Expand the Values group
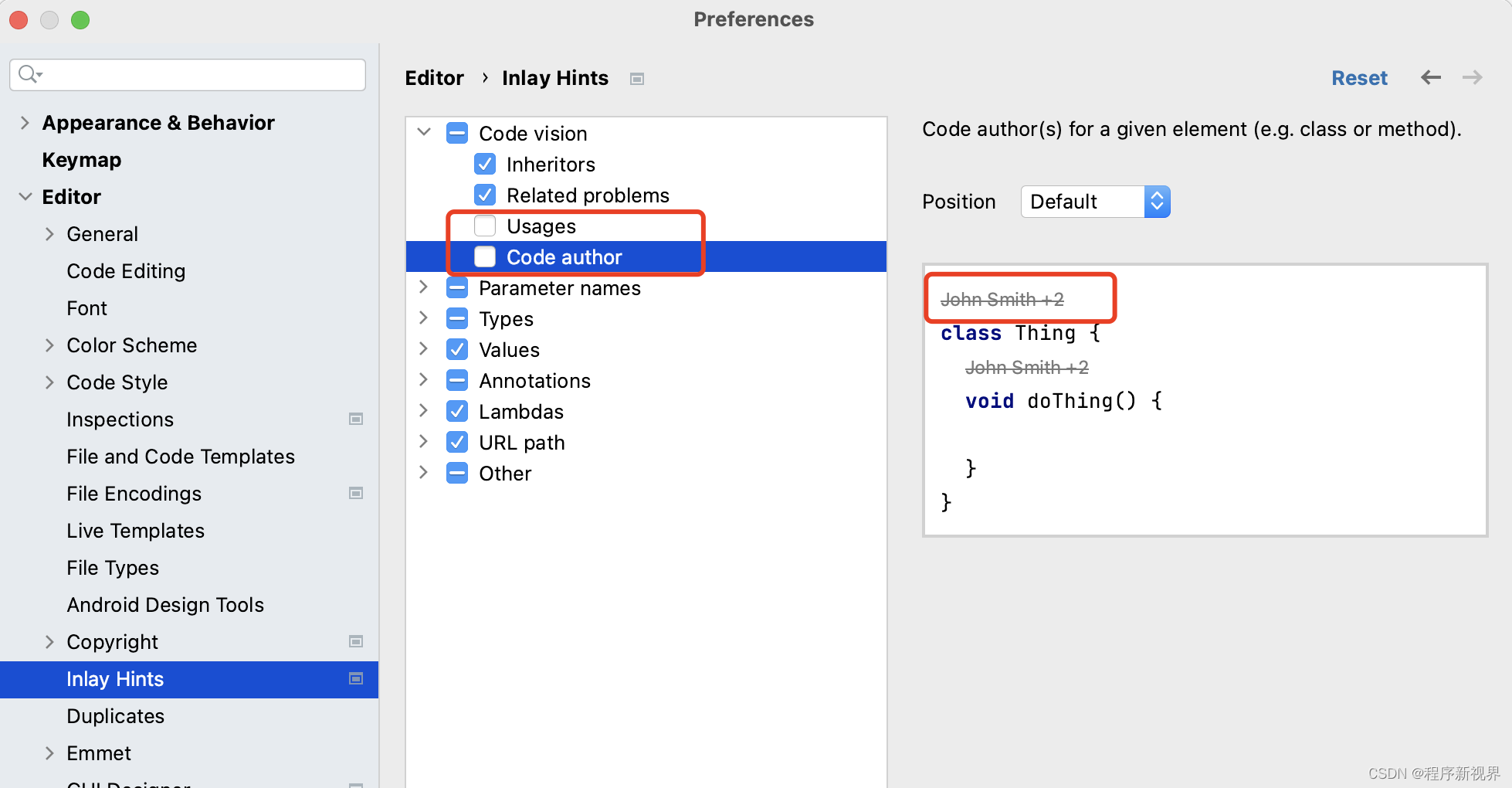The height and width of the screenshot is (788, 1512). 423,348
